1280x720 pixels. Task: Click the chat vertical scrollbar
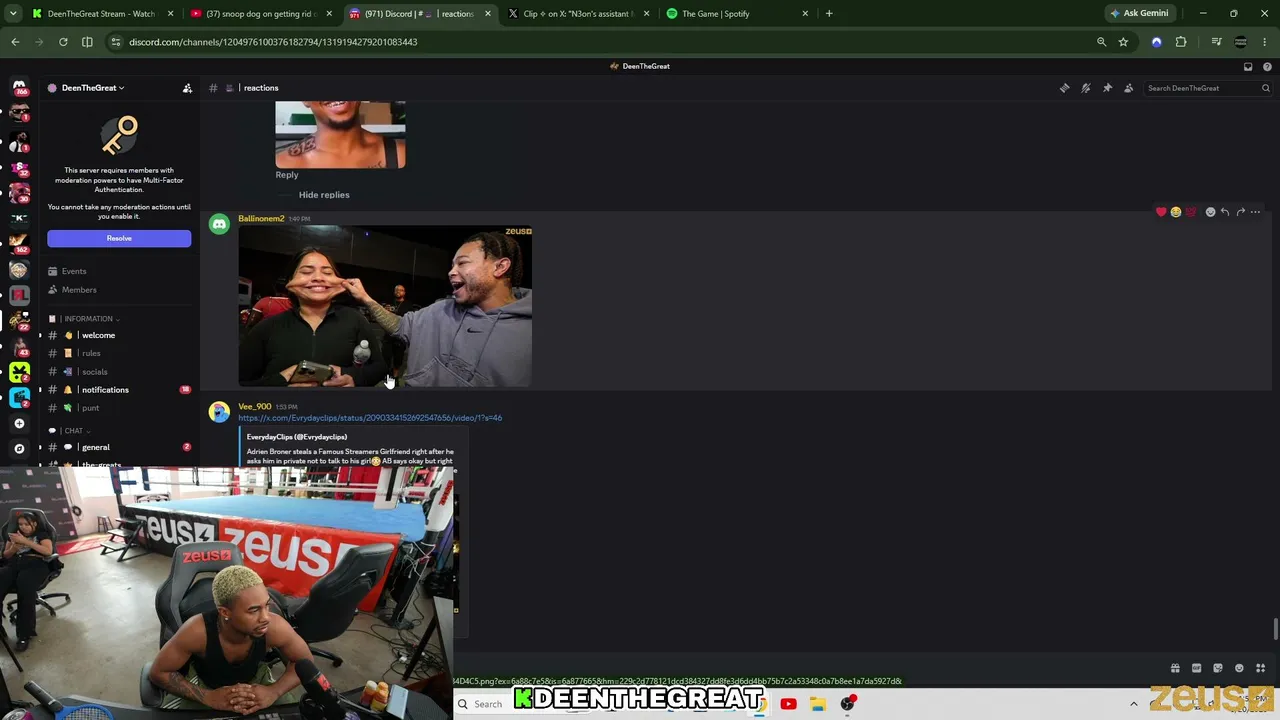(x=1275, y=630)
